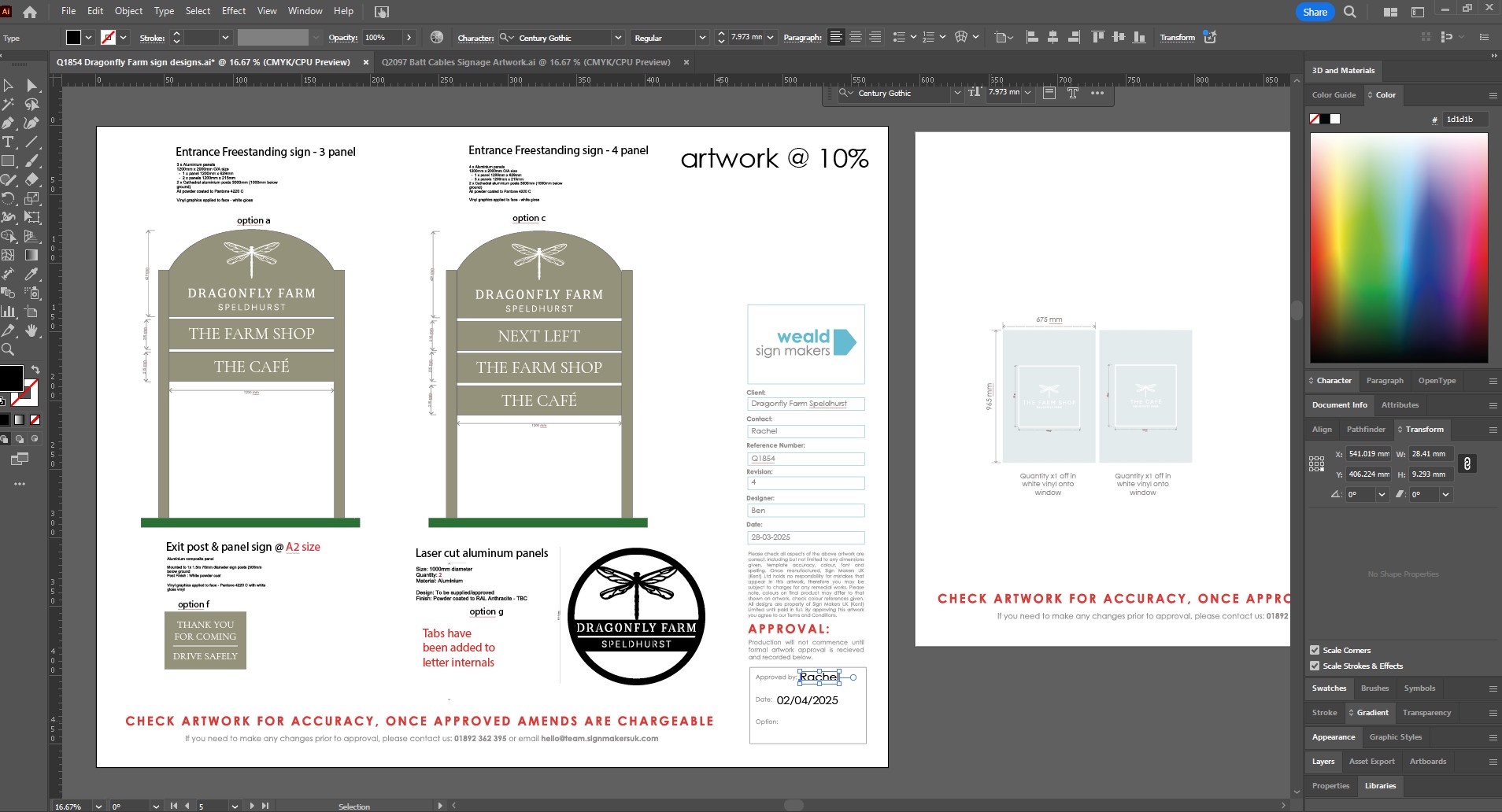The height and width of the screenshot is (812, 1502).
Task: Choose the Eraser tool
Action: coord(31,180)
